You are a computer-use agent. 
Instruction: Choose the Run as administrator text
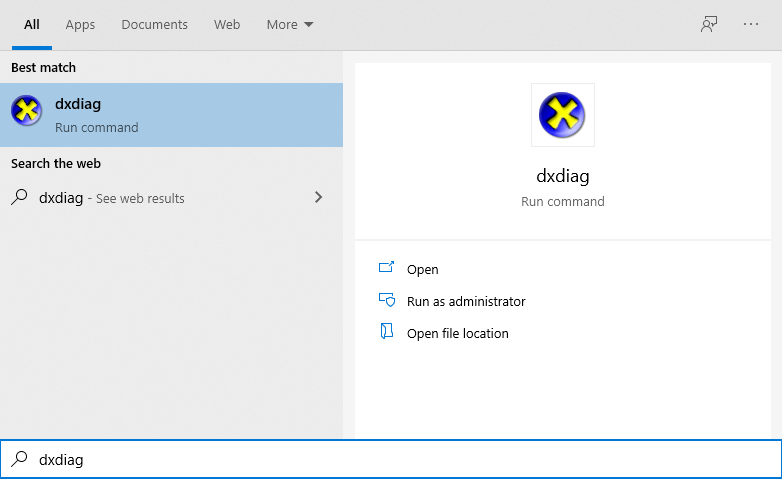[466, 301]
